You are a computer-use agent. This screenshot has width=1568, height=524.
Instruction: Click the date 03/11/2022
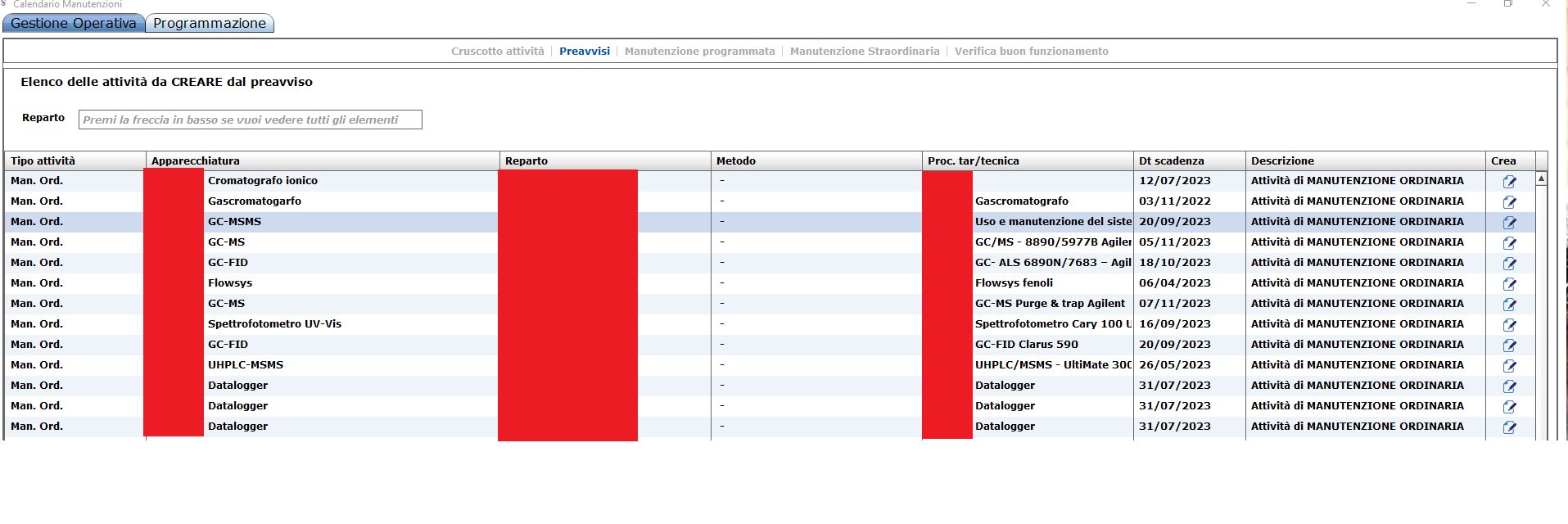click(1174, 201)
